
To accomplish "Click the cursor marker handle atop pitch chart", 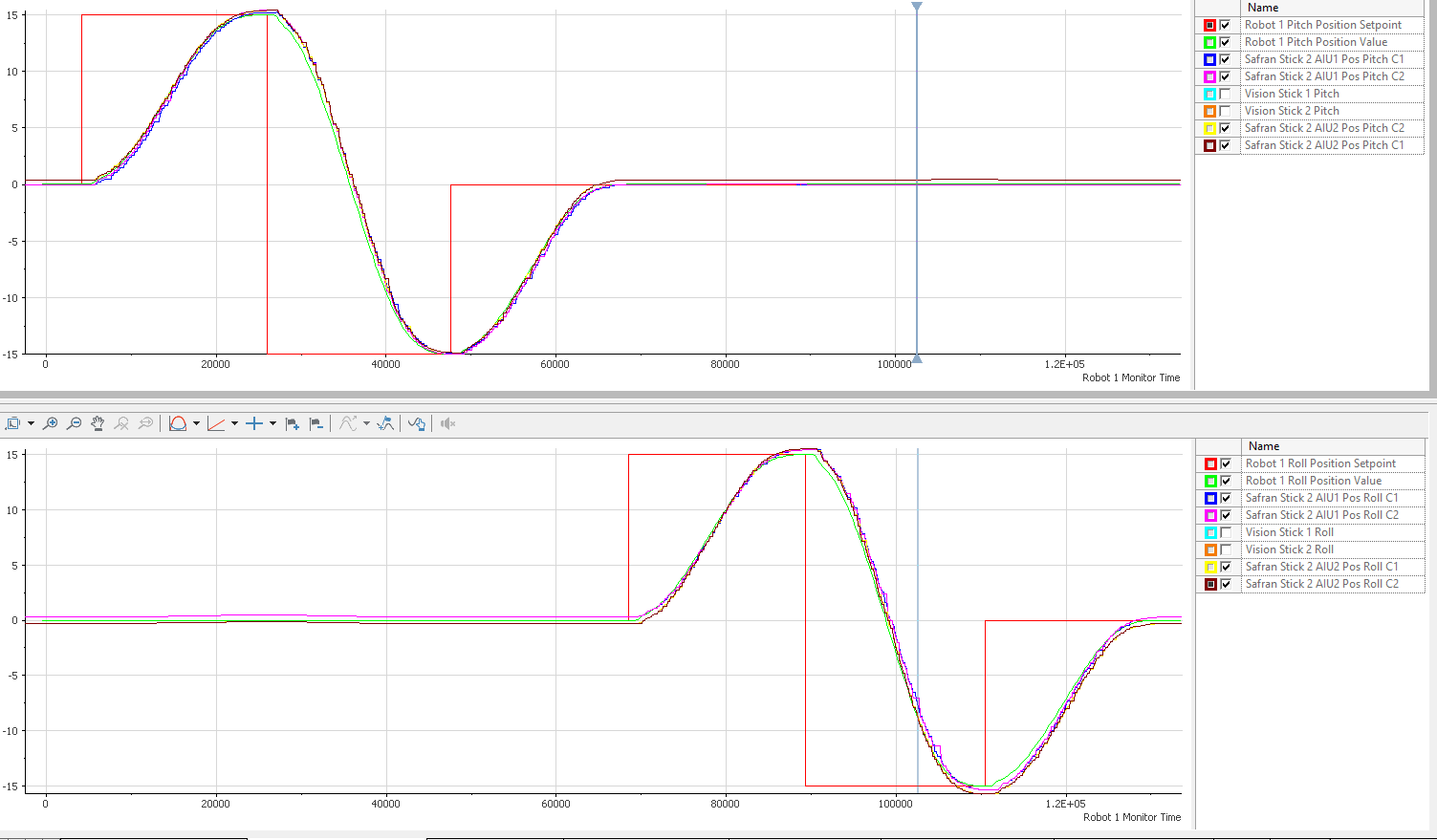I will [917, 7].
